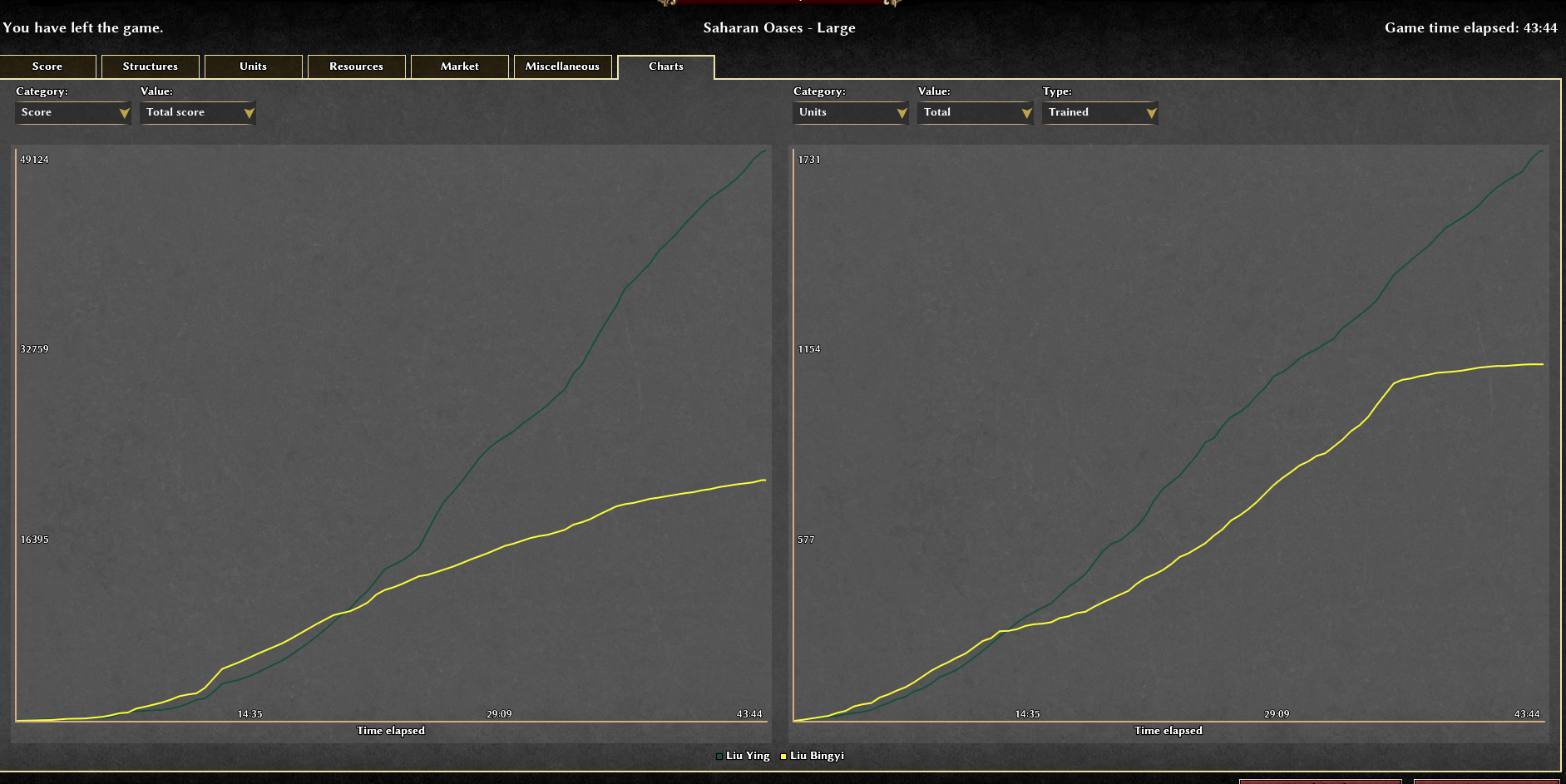This screenshot has width=1566, height=784.
Task: Go to the Resources tab
Action: pyautogui.click(x=356, y=67)
